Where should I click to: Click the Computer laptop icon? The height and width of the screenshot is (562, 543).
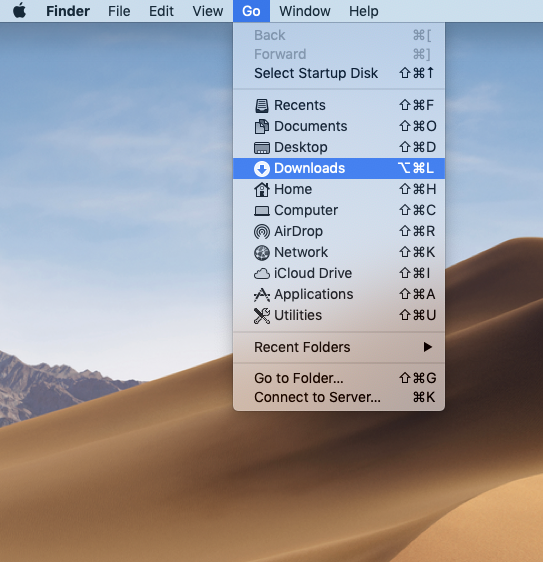[x=262, y=211]
